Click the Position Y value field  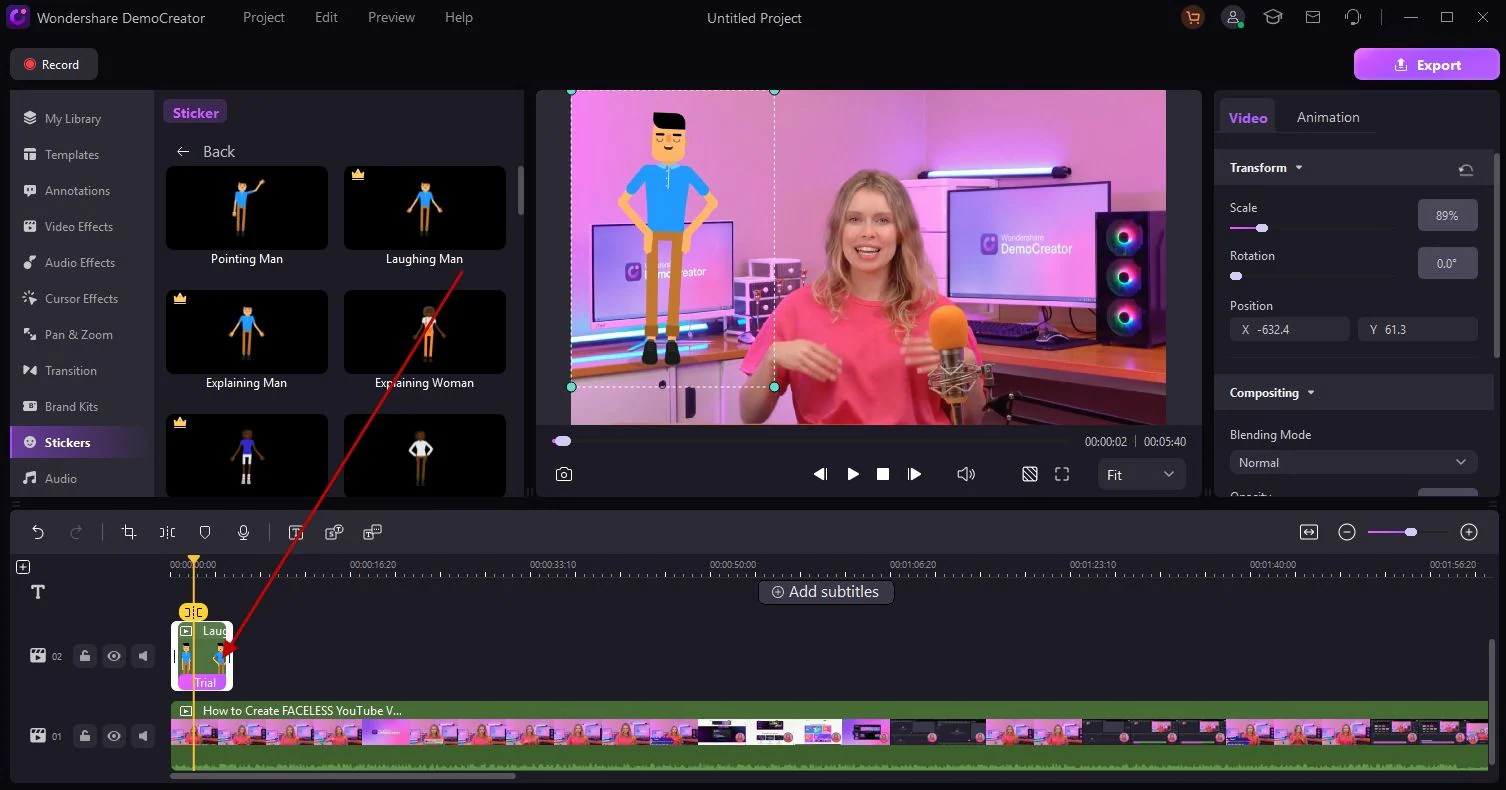click(x=1418, y=329)
